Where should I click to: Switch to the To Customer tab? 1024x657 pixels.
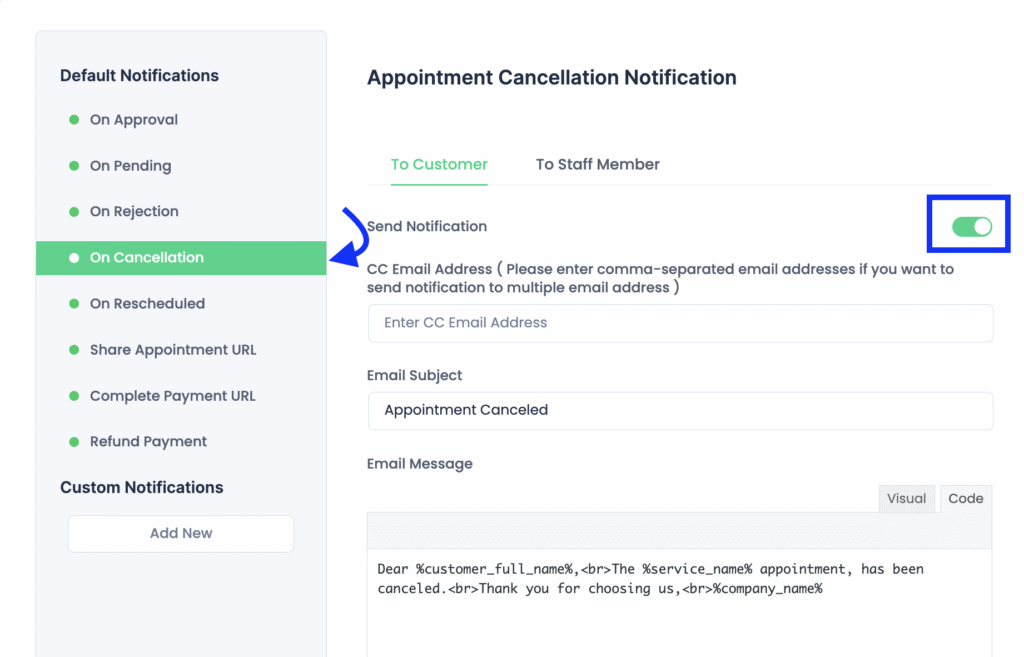click(x=439, y=164)
